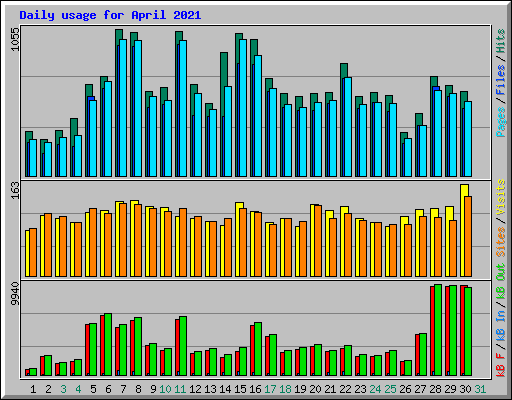
Task: Click the 9940 axis value
Action: [15, 294]
